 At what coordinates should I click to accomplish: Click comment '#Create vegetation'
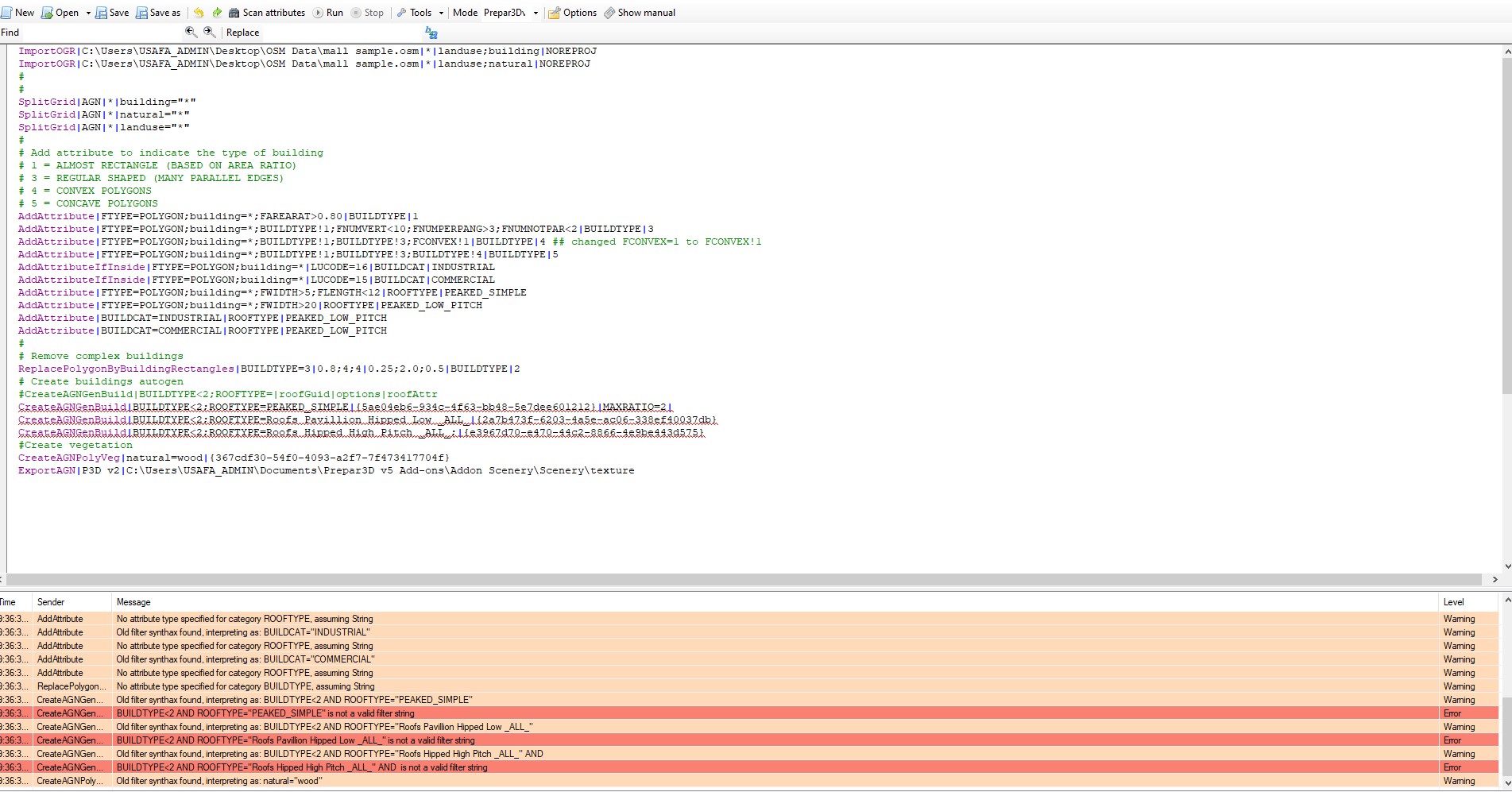pos(75,445)
